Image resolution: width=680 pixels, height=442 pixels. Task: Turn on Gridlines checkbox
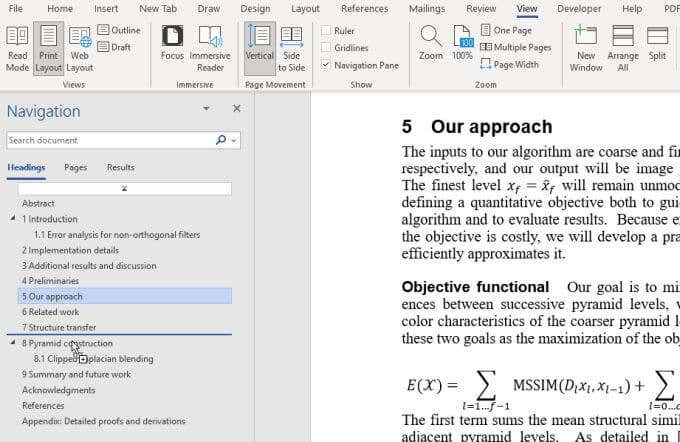pos(326,47)
